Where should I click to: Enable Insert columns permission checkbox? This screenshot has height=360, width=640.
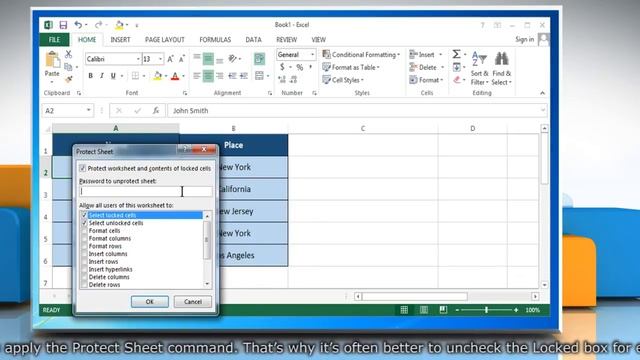(x=84, y=254)
